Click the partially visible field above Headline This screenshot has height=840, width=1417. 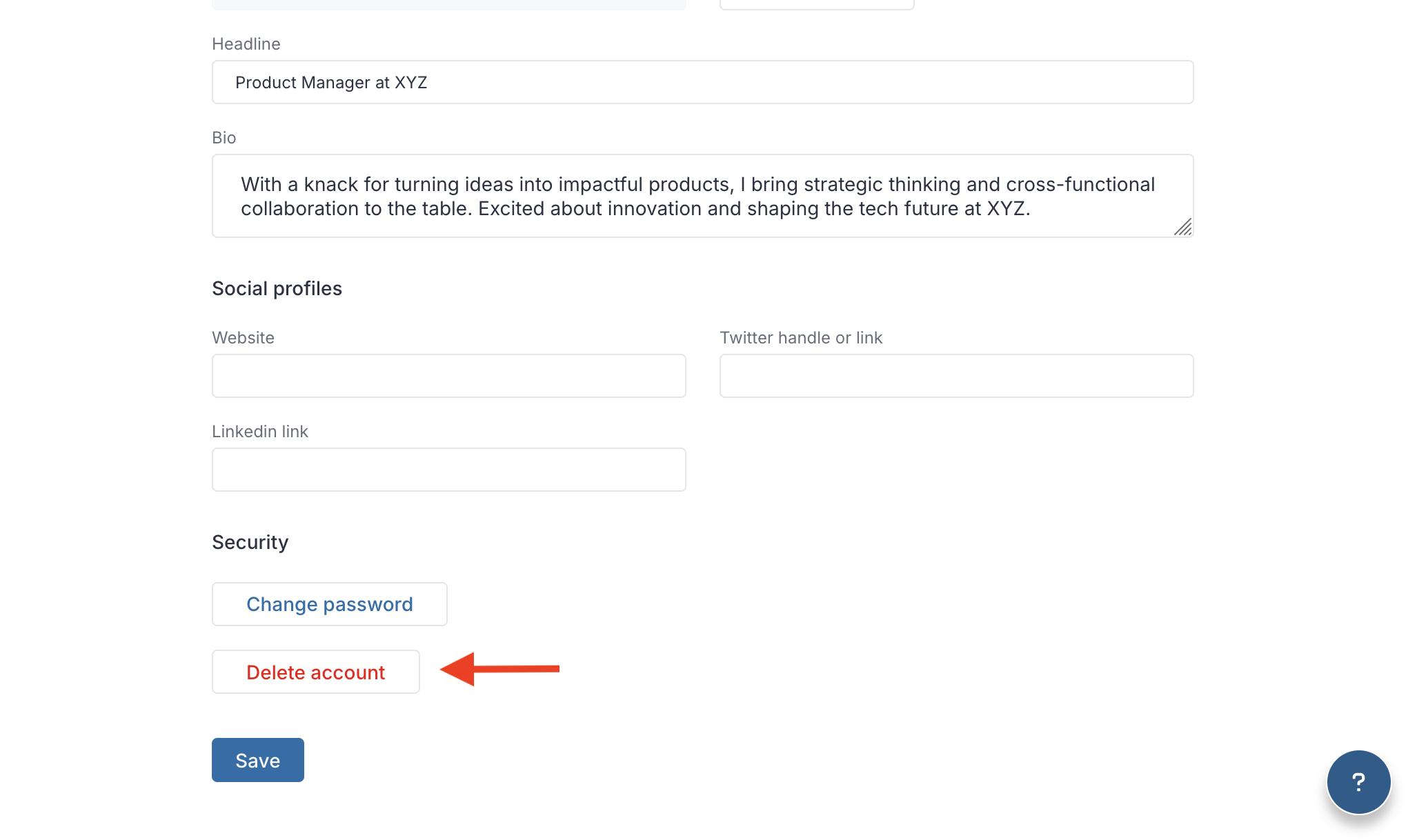pyautogui.click(x=449, y=4)
